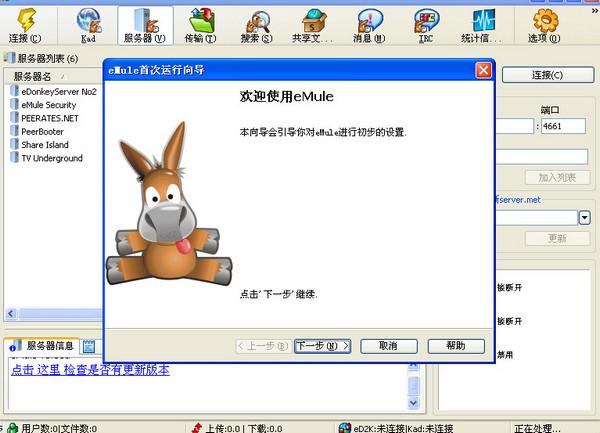The height and width of the screenshot is (433, 600).
Task: Click the 连接(C) button in right panel
Action: pos(548,75)
